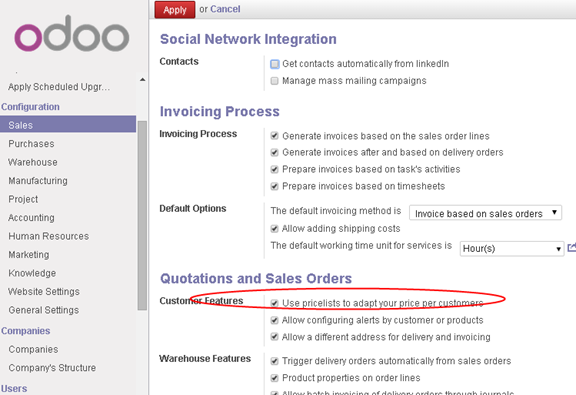Click the Default Options label

(193, 208)
